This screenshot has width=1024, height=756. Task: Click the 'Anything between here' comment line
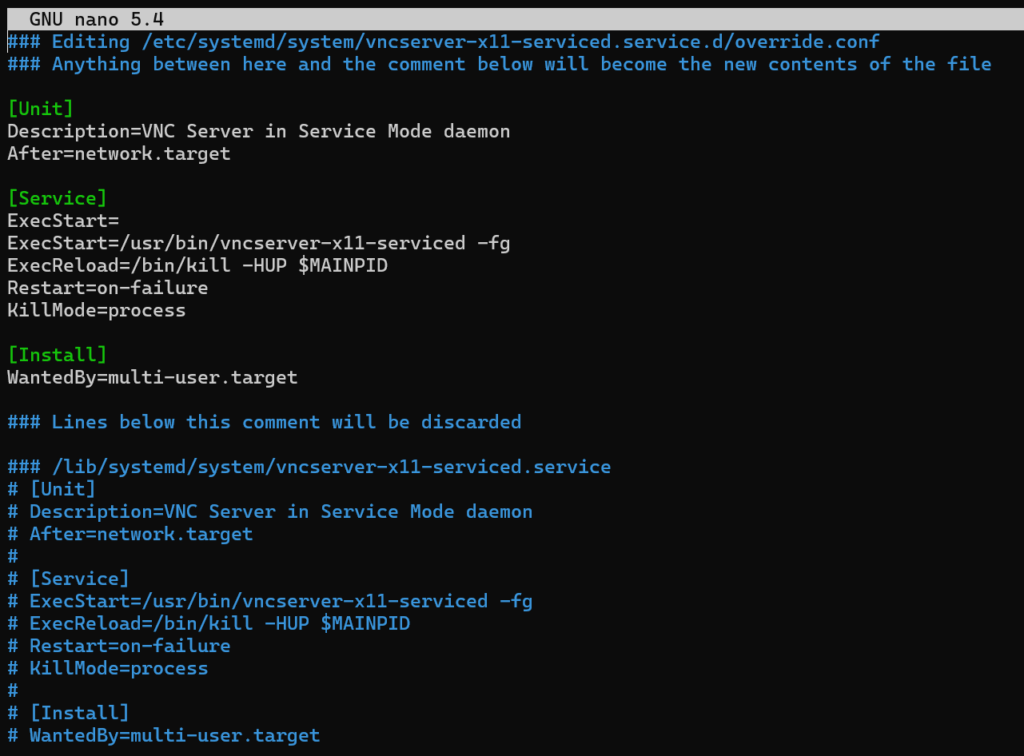[x=500, y=64]
